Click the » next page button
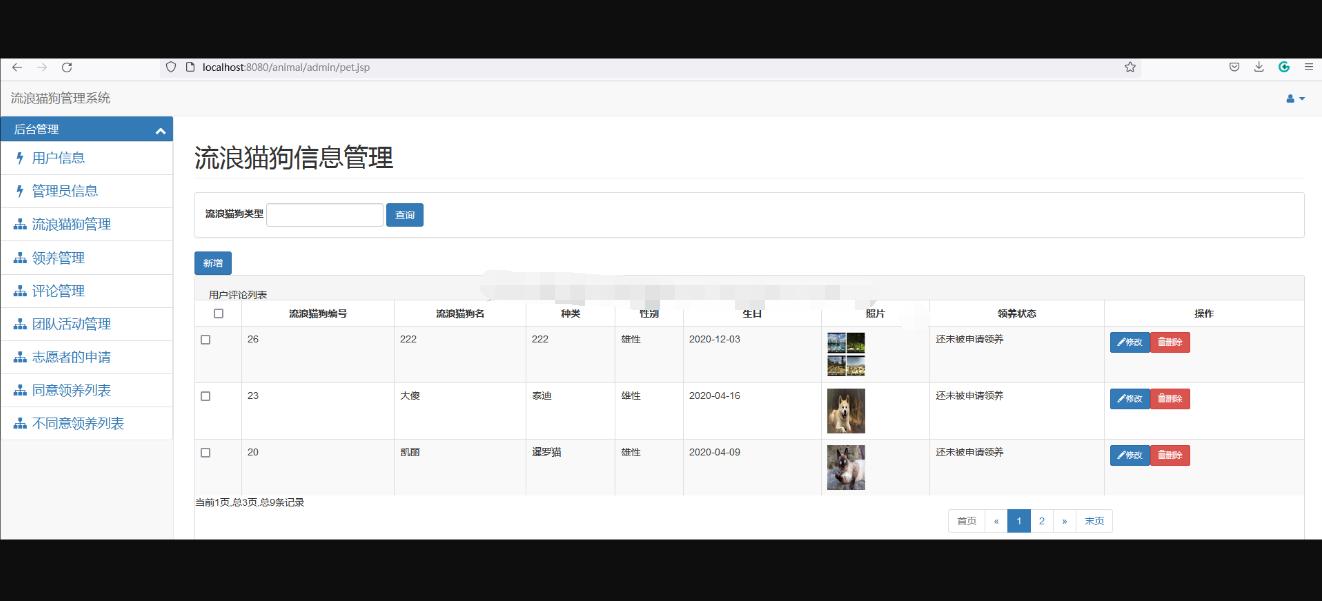 pyautogui.click(x=1065, y=521)
